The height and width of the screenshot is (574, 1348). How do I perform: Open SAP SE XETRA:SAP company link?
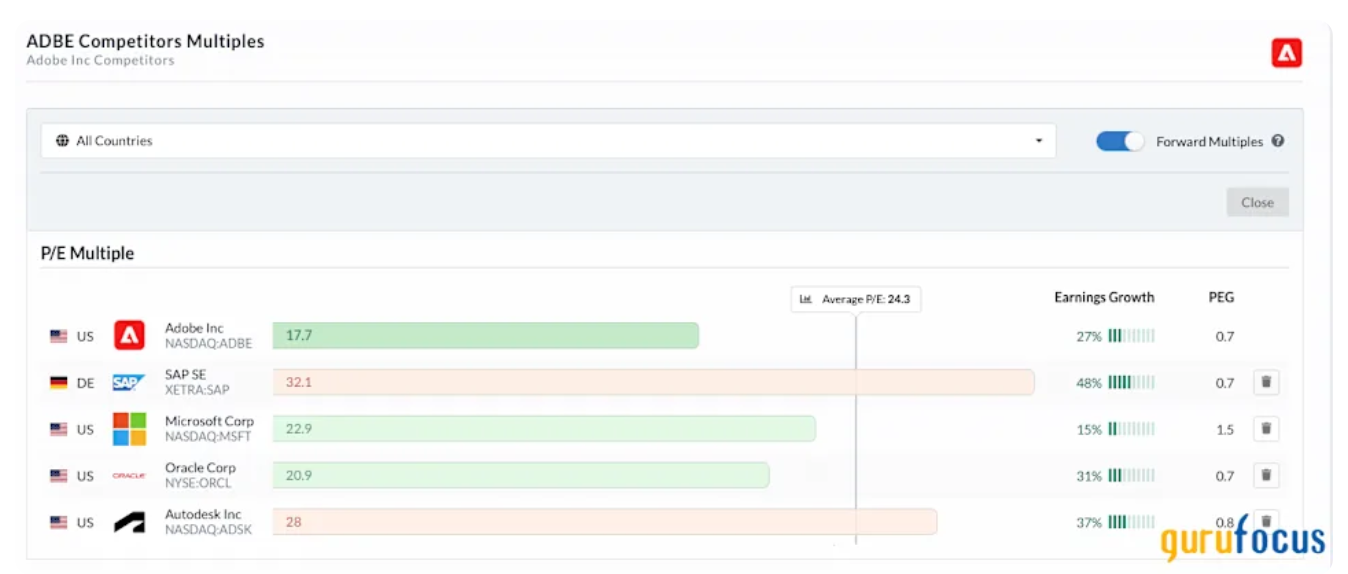pos(197,382)
